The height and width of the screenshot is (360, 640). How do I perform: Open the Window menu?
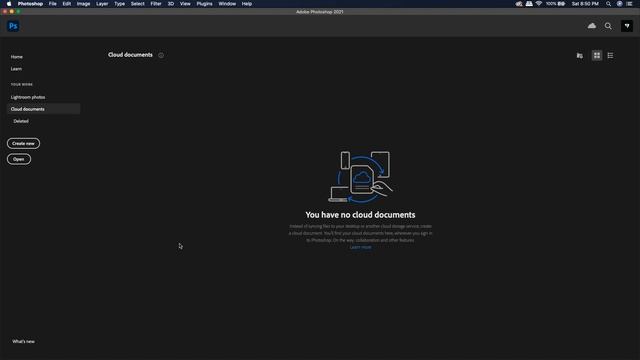227,4
